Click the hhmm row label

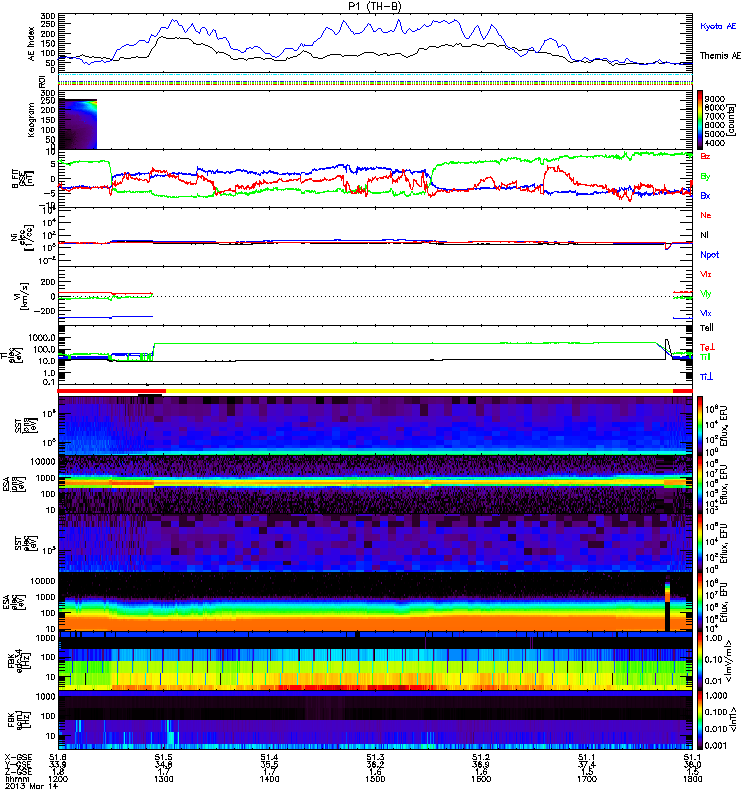point(15,779)
